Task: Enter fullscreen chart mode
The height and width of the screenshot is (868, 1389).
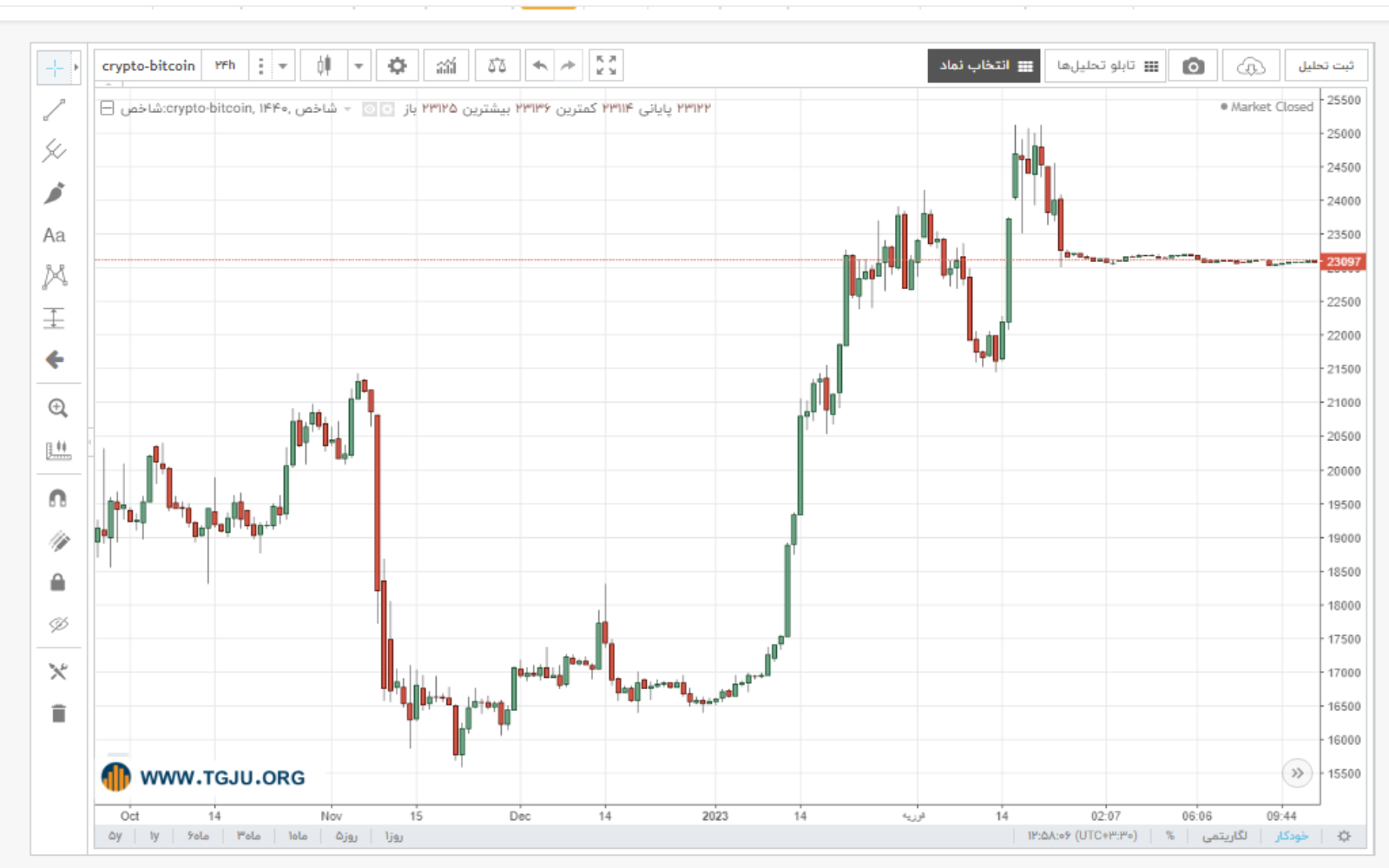Action: tap(606, 66)
